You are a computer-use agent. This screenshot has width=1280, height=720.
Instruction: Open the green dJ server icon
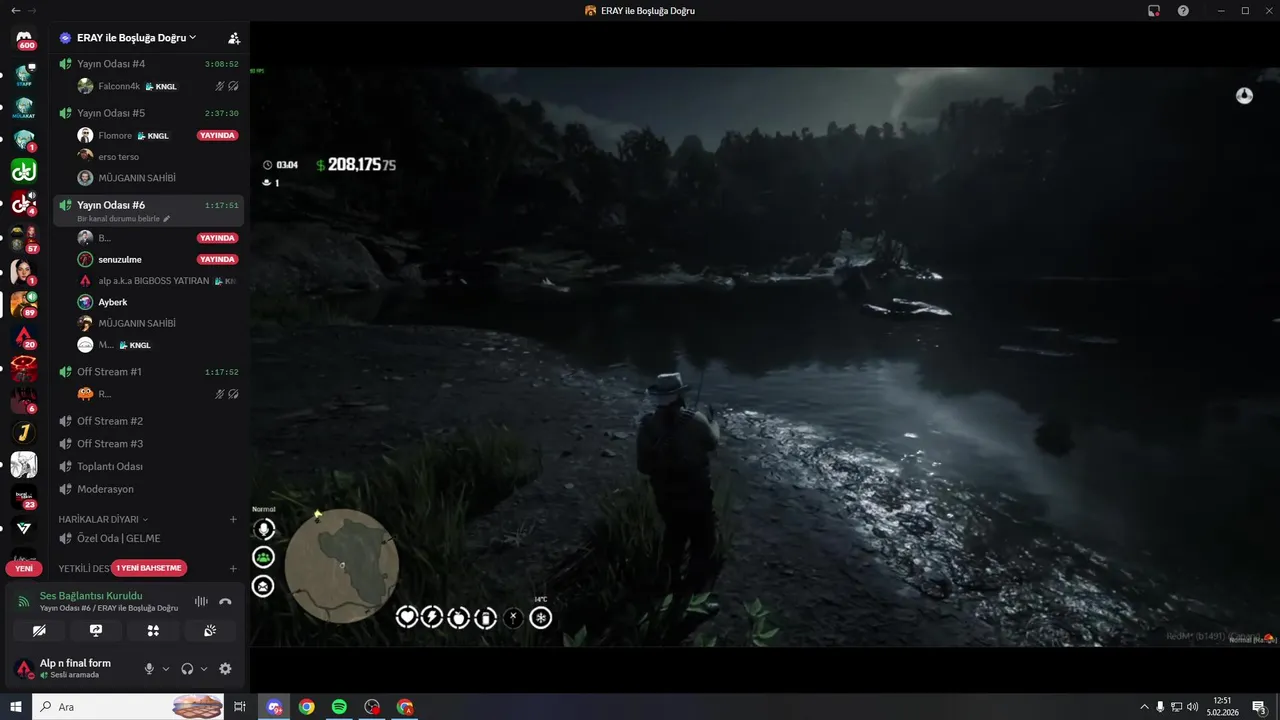click(24, 171)
